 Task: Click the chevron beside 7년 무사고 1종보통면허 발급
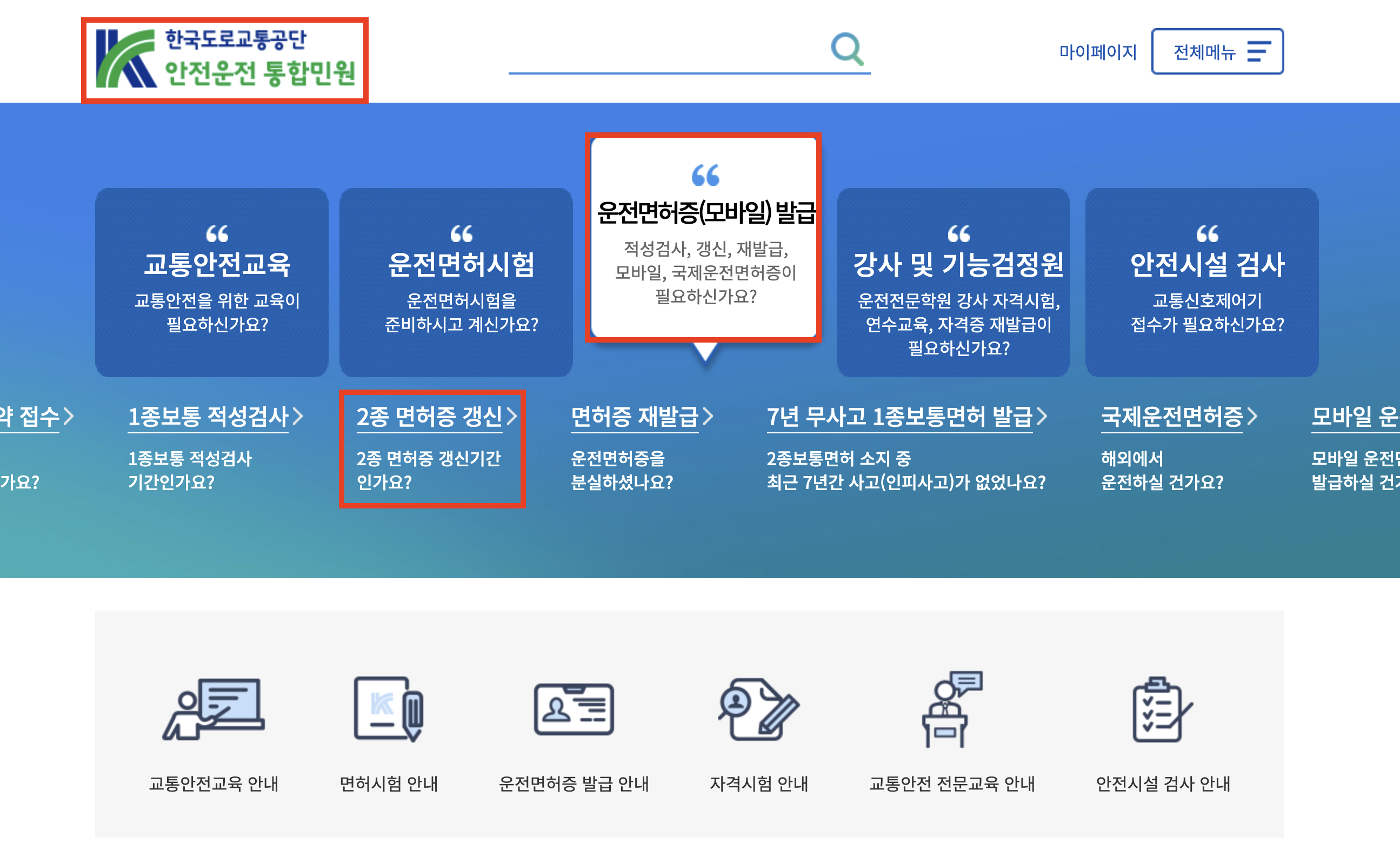(x=1042, y=417)
